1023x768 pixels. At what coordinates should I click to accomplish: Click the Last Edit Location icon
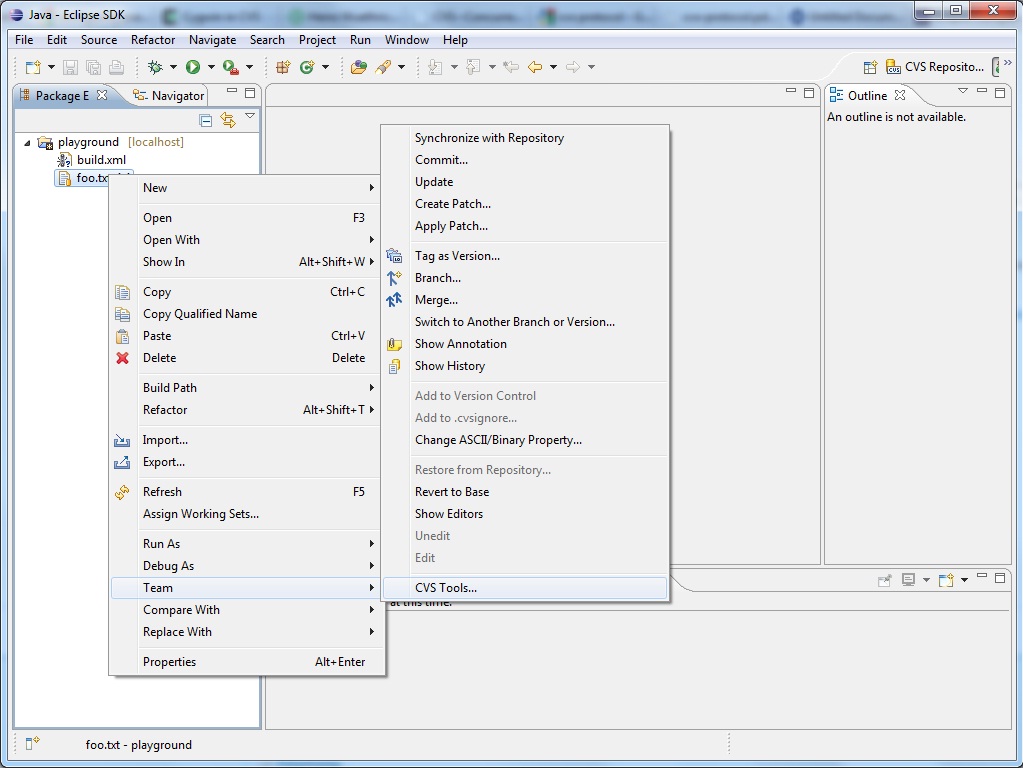click(x=511, y=67)
